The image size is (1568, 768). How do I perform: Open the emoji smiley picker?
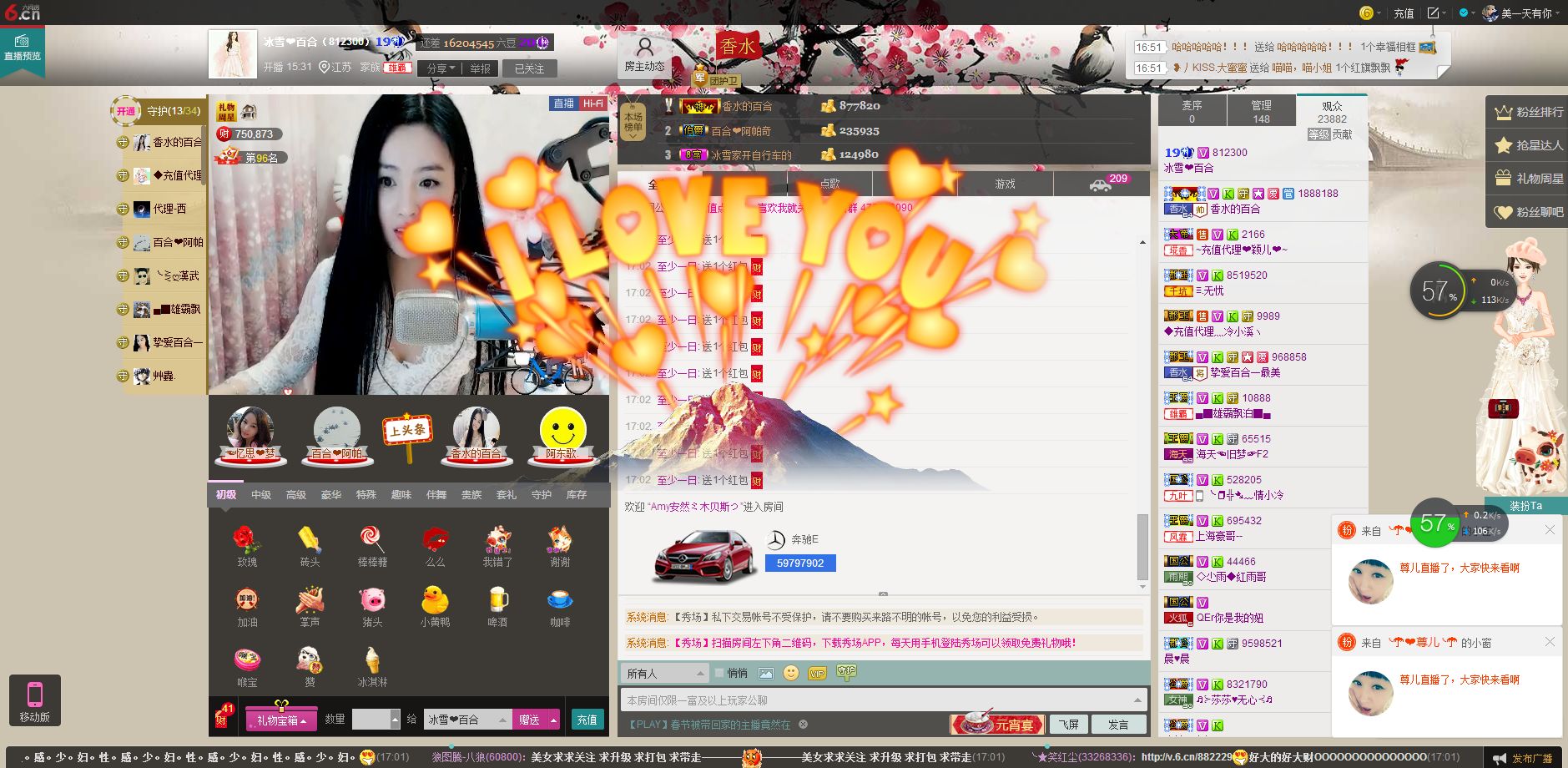tap(791, 673)
